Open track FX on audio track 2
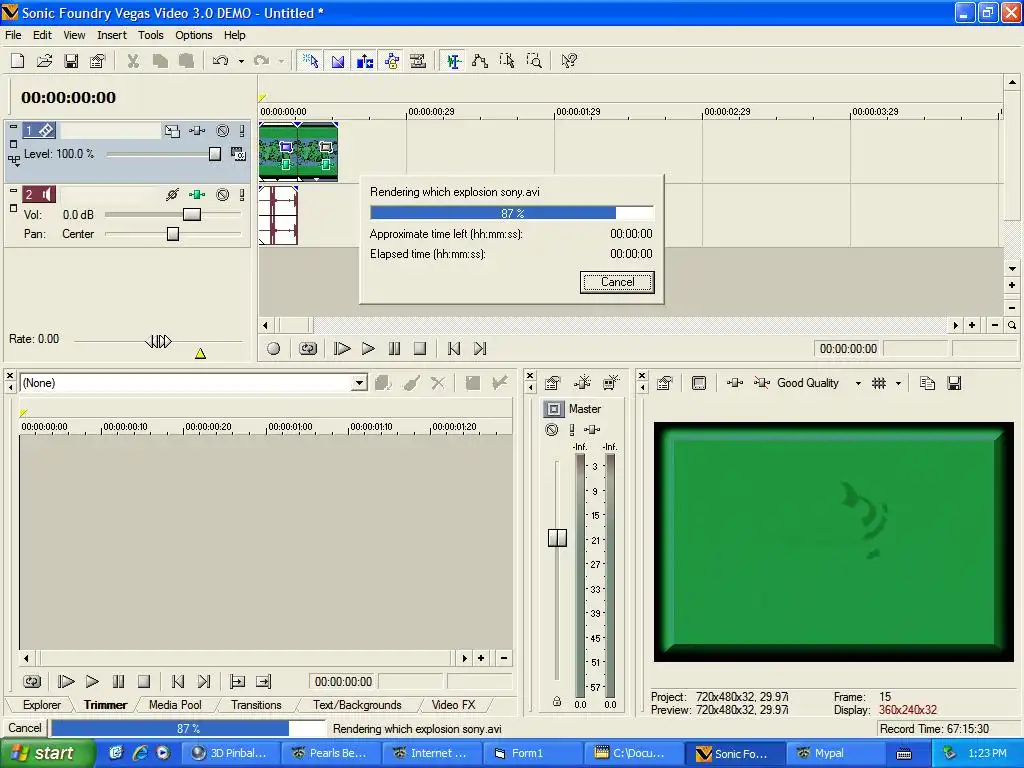This screenshot has width=1024, height=768. point(197,195)
